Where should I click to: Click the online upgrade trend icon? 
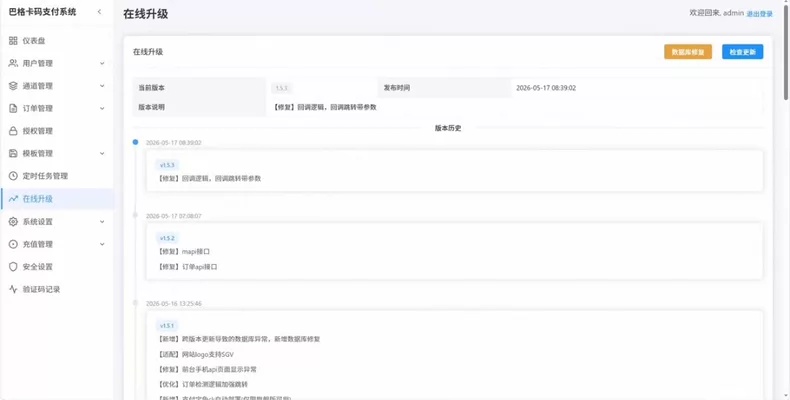tap(13, 199)
